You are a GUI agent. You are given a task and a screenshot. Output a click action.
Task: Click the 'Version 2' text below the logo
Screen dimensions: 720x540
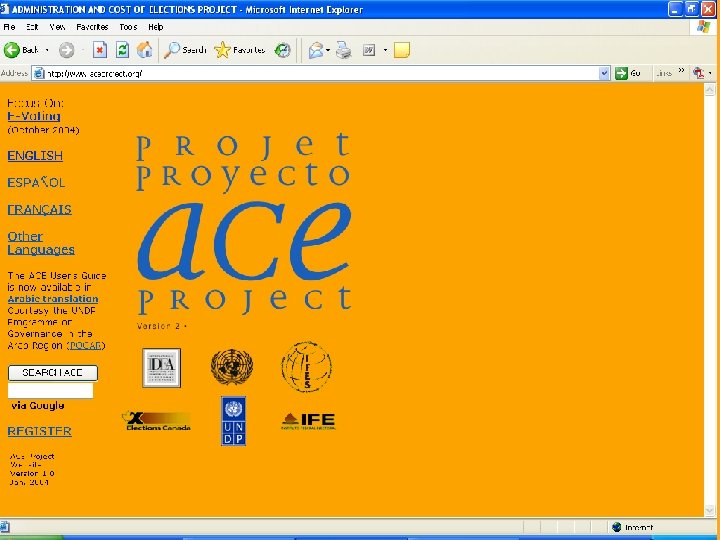click(161, 326)
